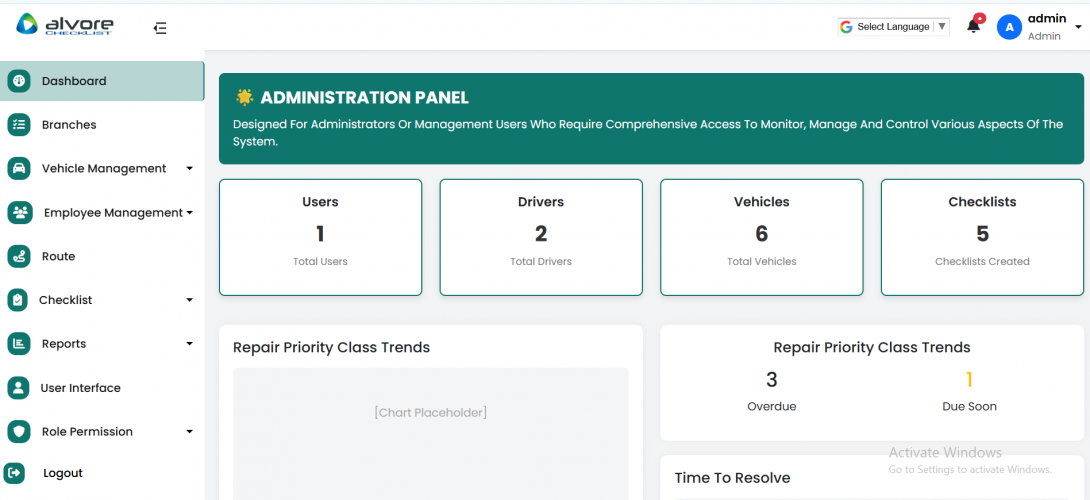
Task: Open the Vehicles summary card
Action: pos(762,237)
